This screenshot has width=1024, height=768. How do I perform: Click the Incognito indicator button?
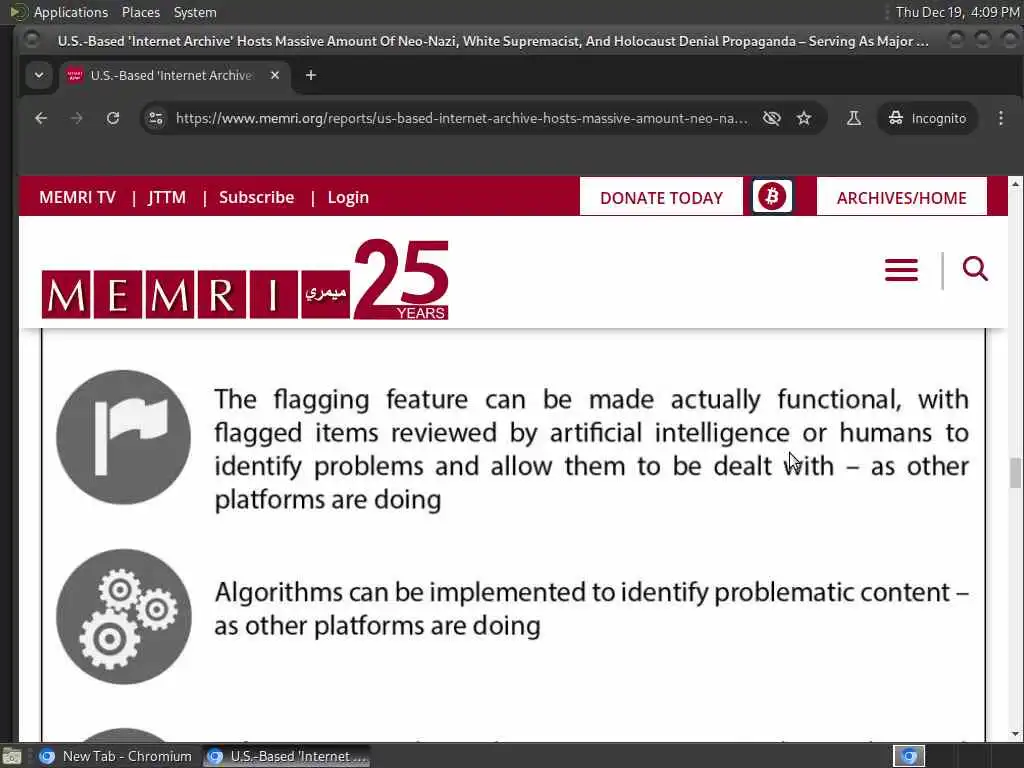coord(927,118)
